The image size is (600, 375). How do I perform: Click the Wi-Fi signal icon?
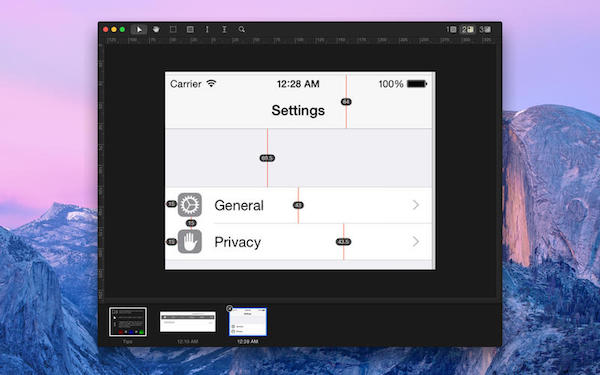pyautogui.click(x=211, y=83)
